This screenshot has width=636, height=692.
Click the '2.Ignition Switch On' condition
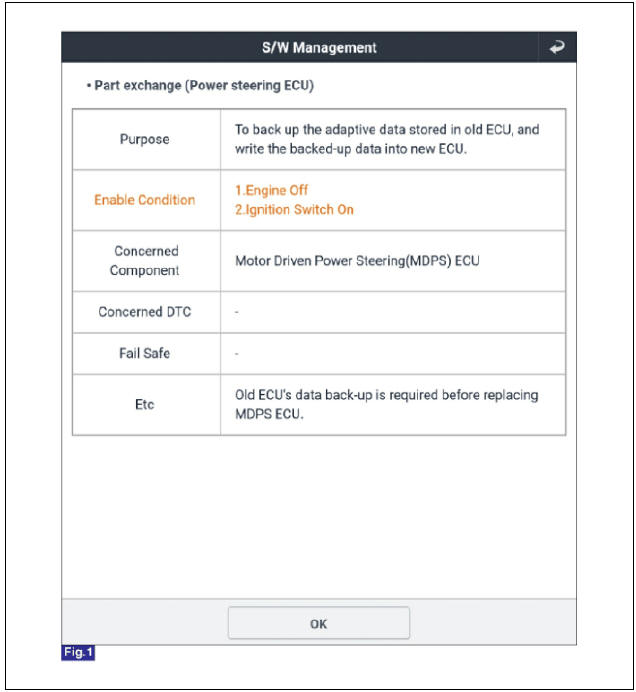click(x=294, y=210)
